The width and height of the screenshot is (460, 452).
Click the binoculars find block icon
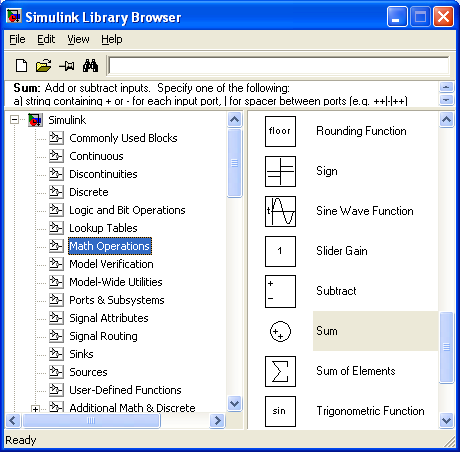coord(90,66)
